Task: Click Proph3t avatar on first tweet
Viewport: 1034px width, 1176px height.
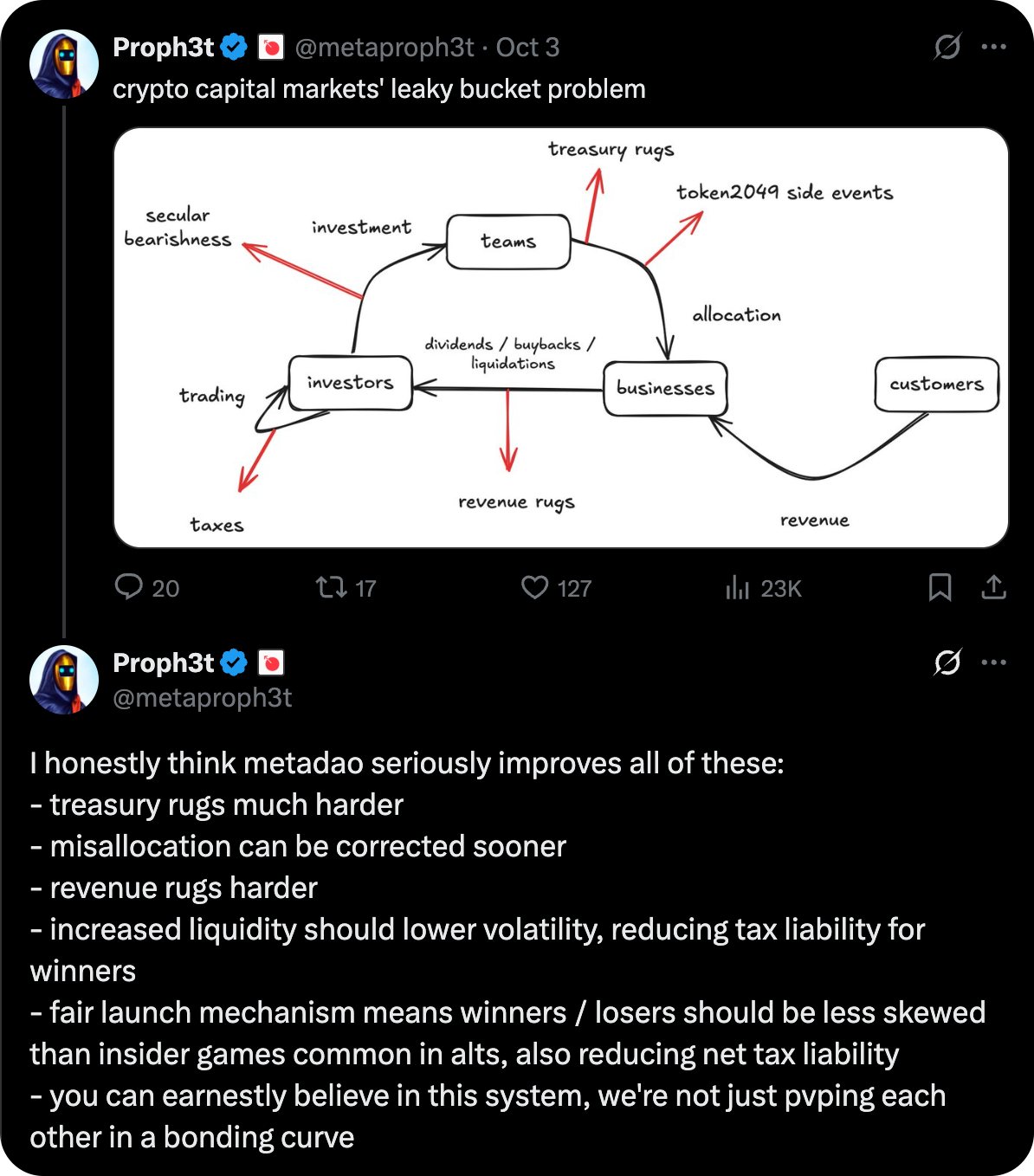Action: coord(64,64)
